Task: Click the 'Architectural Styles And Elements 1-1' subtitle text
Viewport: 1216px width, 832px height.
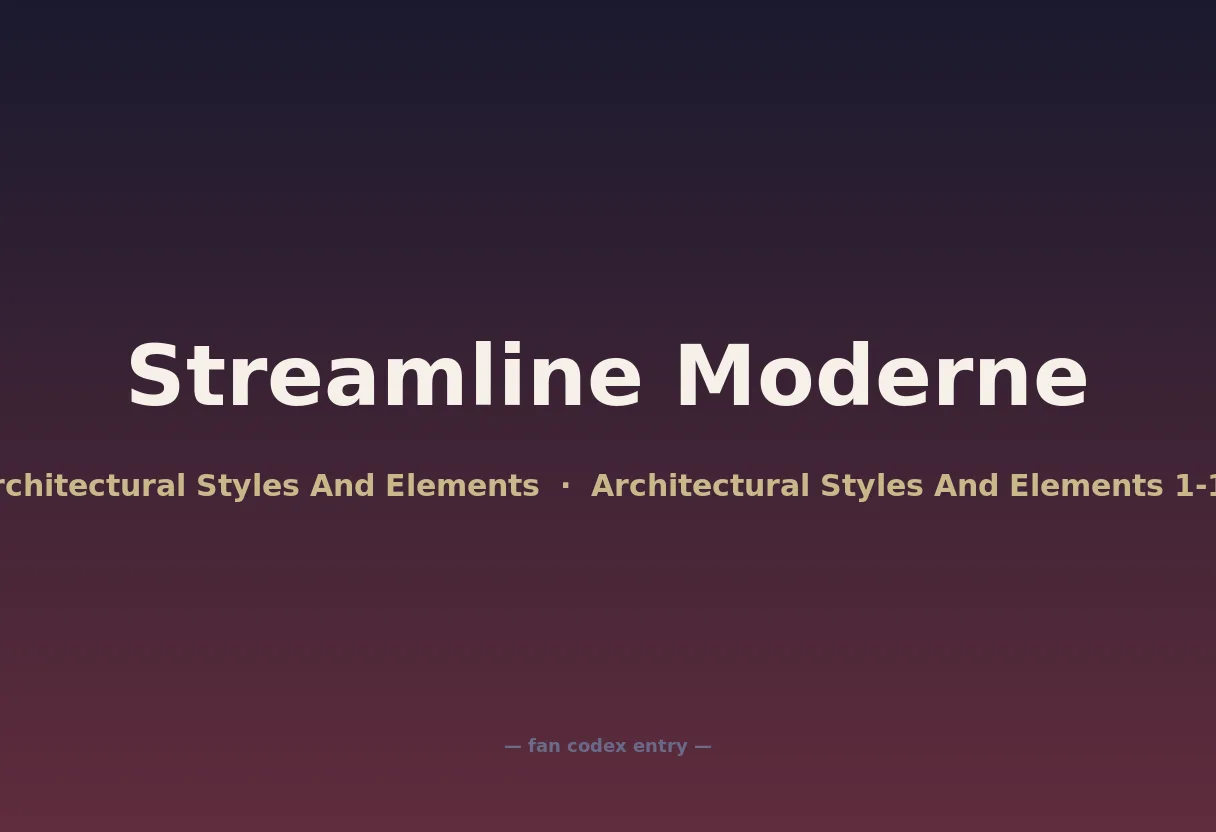Action: point(904,486)
